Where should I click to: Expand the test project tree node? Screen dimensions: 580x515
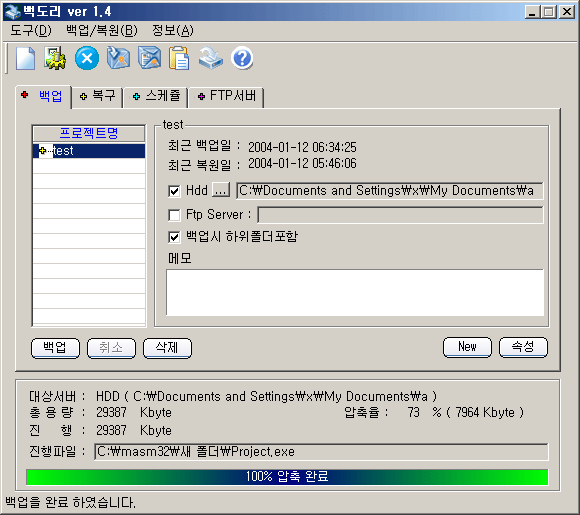coord(43,151)
